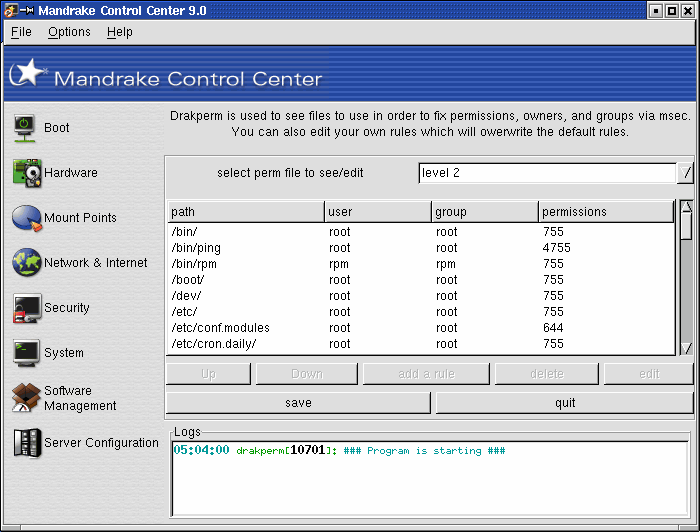
Task: Click the Software Management label
Action: click(80, 398)
